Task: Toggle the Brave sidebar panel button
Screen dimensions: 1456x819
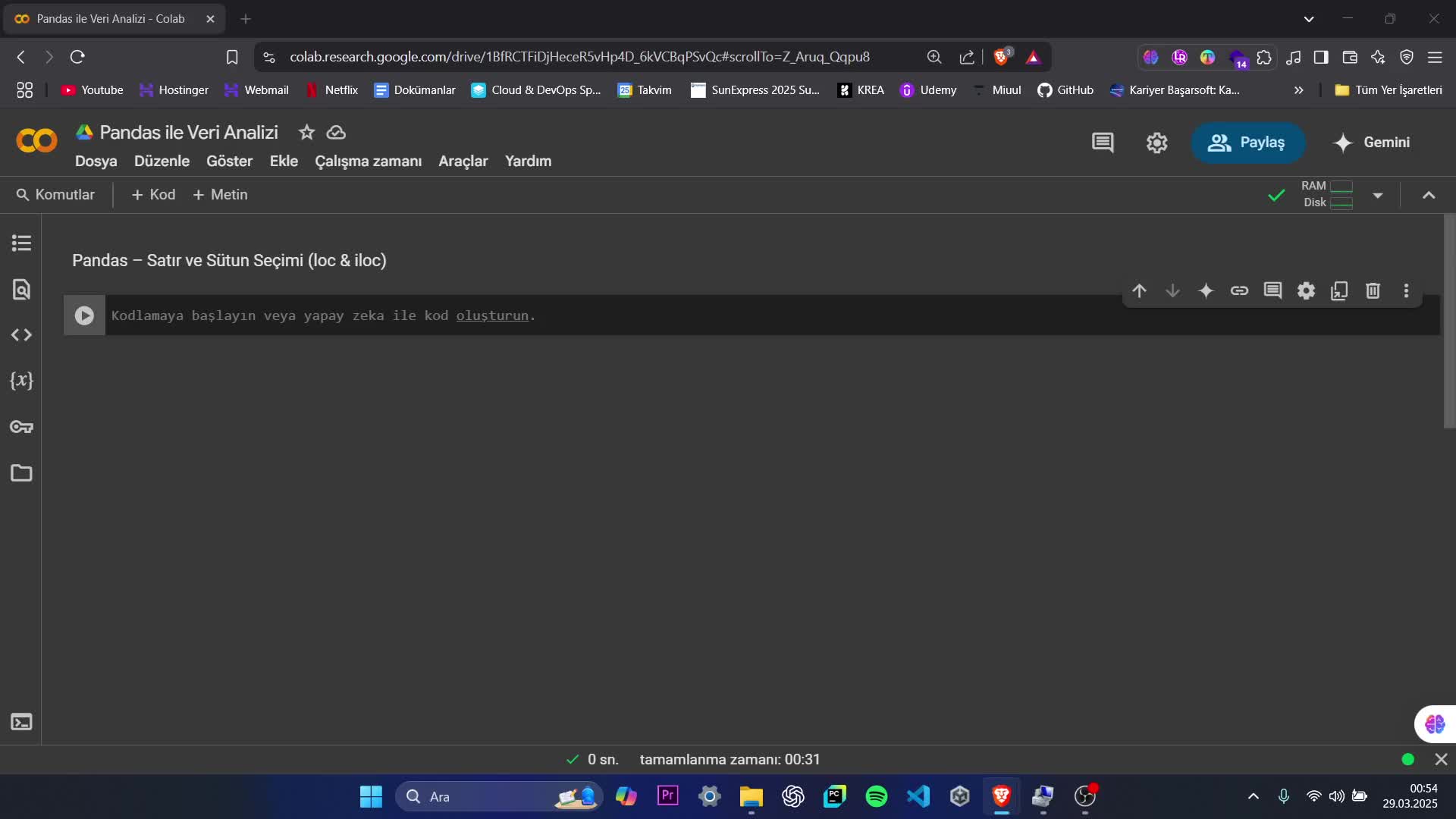Action: click(x=1321, y=58)
